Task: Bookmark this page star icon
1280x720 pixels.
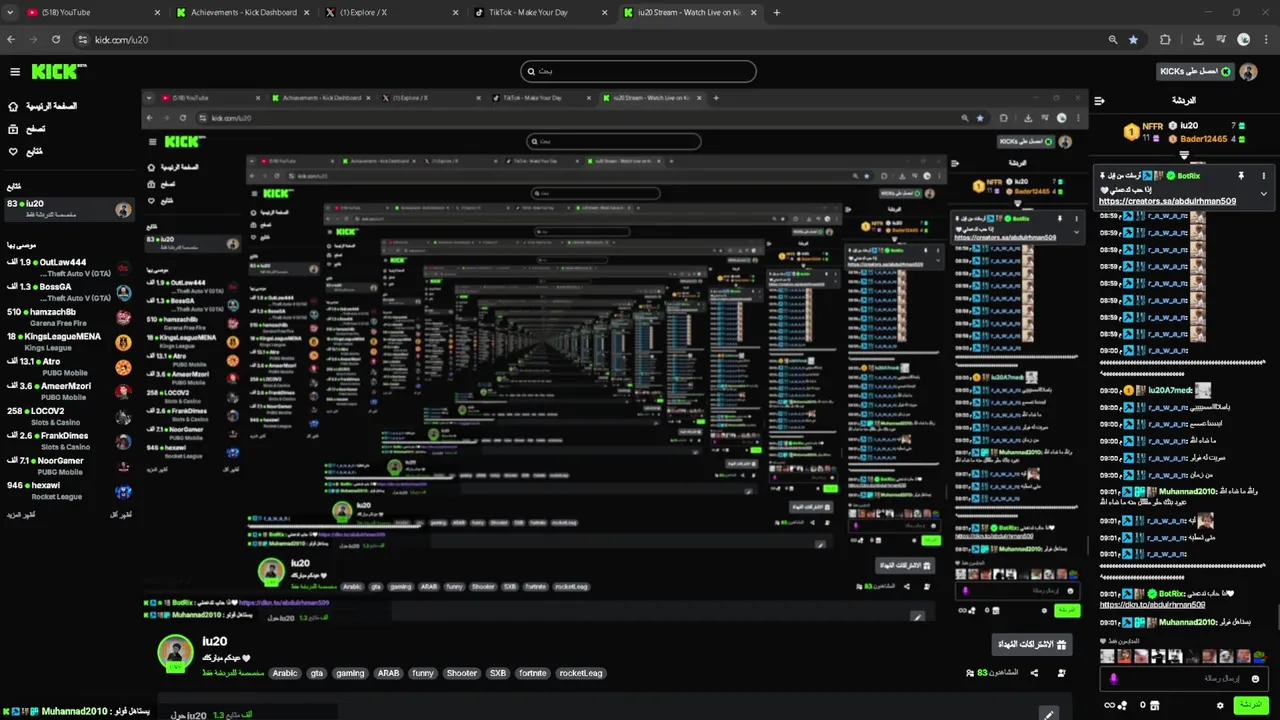Action: [x=1133, y=39]
